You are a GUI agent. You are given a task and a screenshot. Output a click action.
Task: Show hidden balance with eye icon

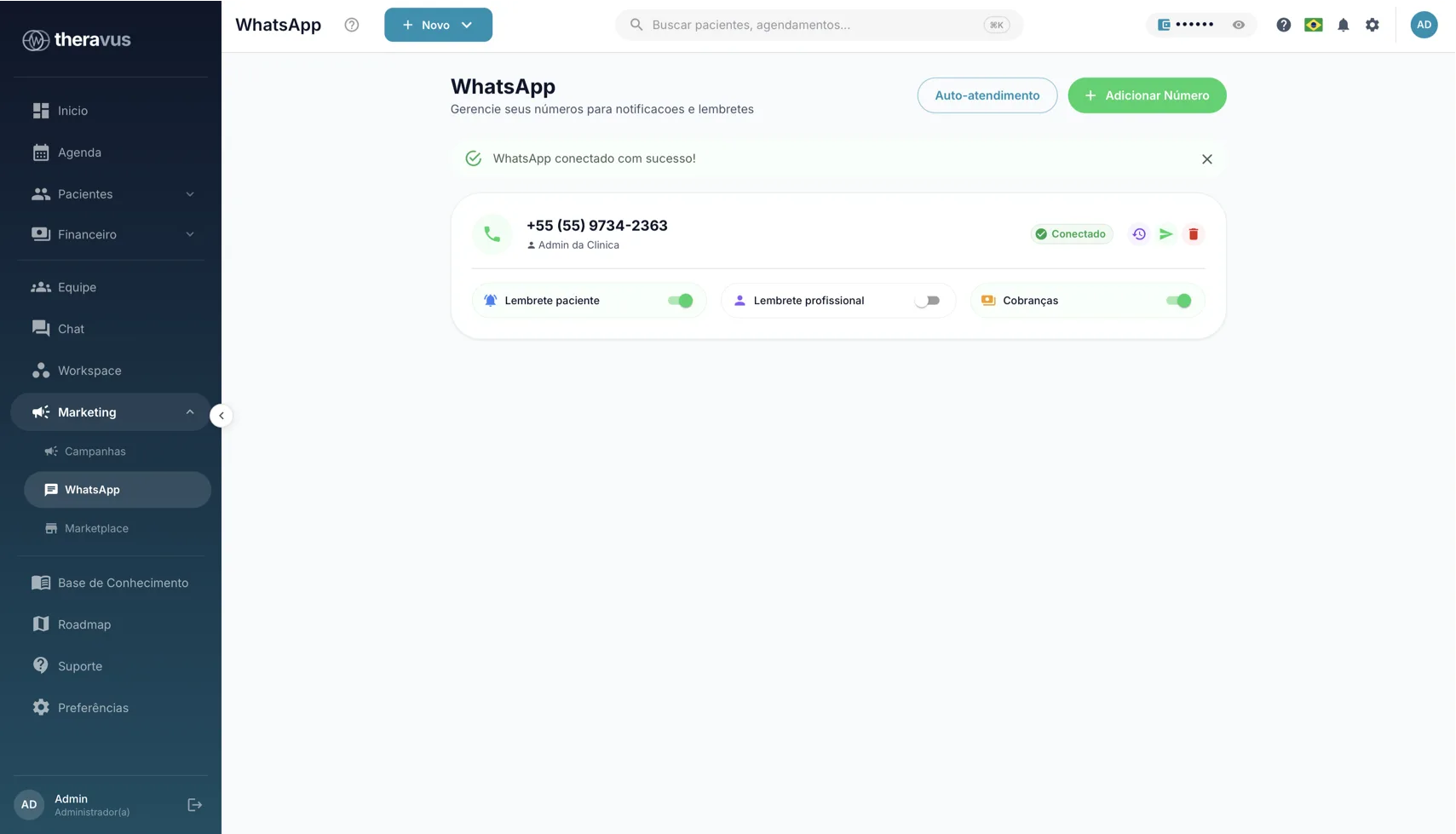point(1238,25)
